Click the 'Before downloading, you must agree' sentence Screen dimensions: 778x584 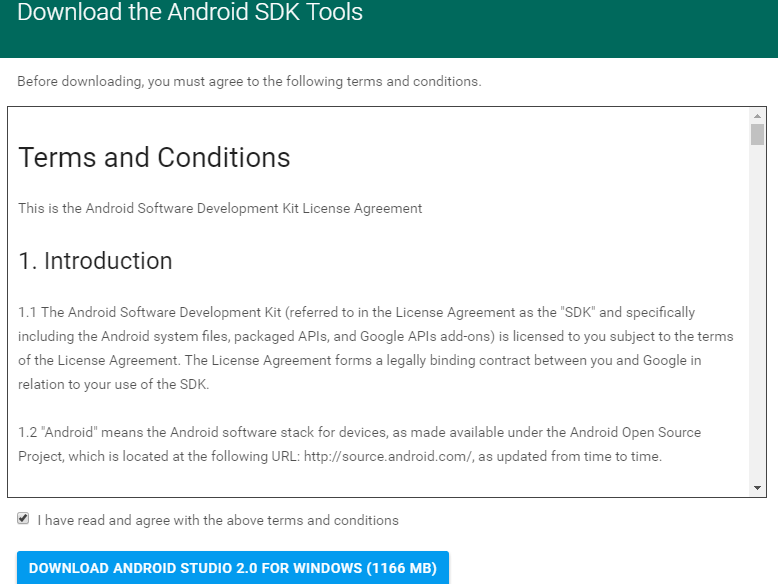tap(249, 81)
